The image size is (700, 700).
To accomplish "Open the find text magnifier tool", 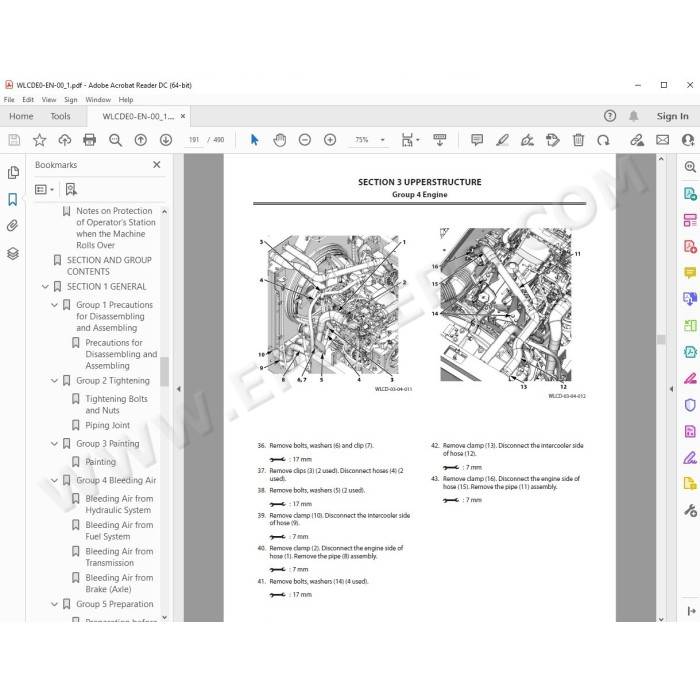I will click(116, 140).
